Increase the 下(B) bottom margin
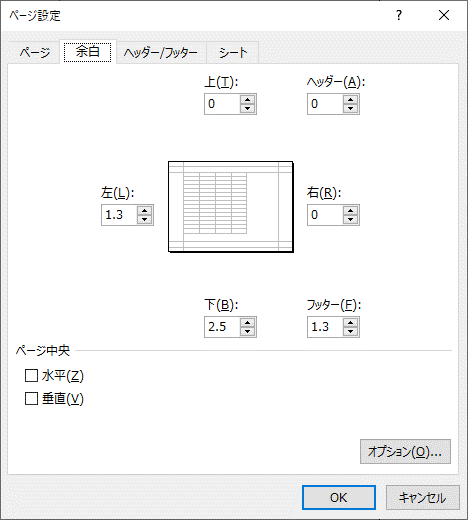The height and width of the screenshot is (520, 468). [247, 323]
